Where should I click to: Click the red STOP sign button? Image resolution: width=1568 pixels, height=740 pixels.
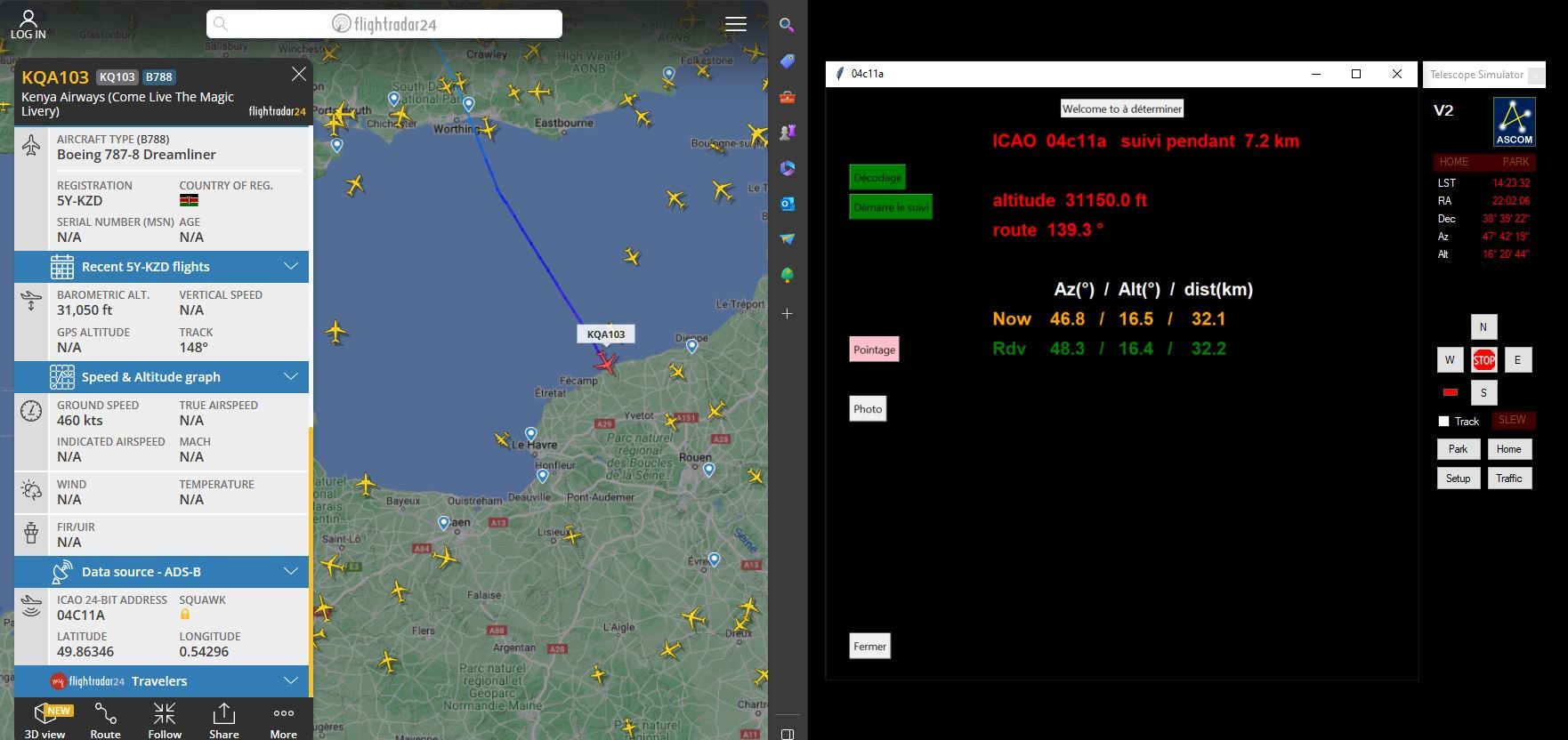click(1483, 360)
